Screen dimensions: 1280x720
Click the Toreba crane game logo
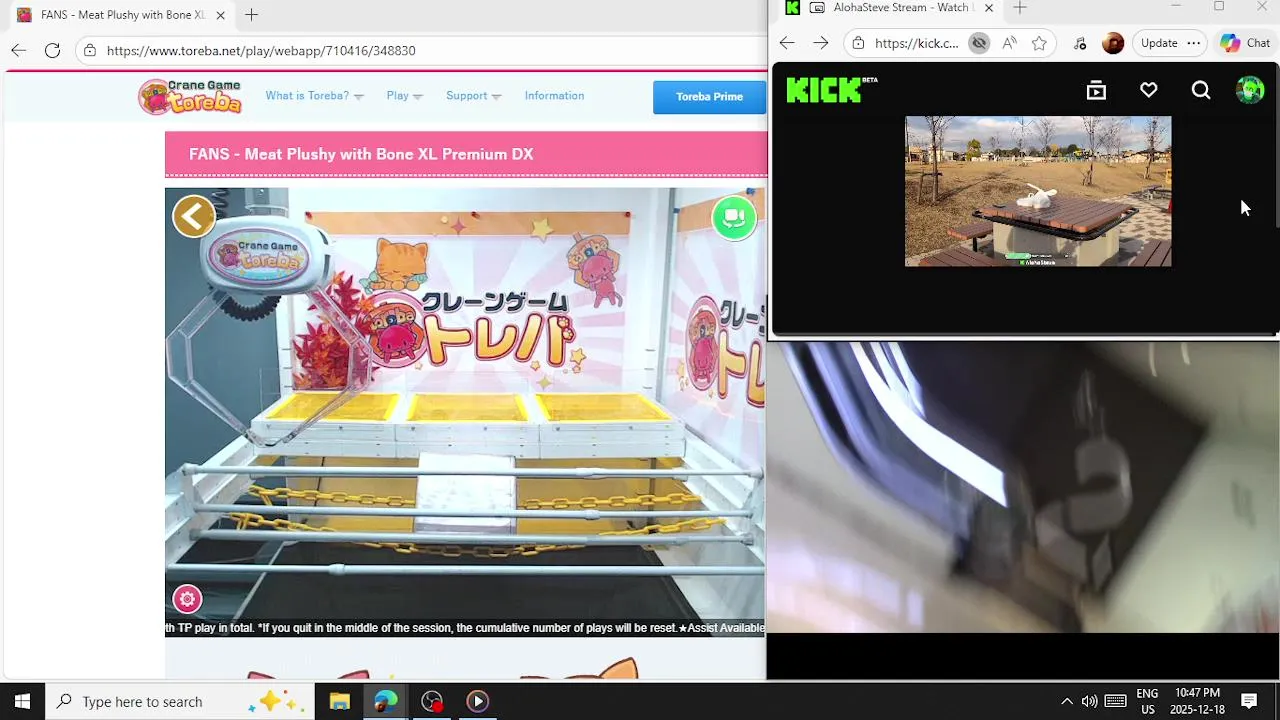[x=190, y=97]
